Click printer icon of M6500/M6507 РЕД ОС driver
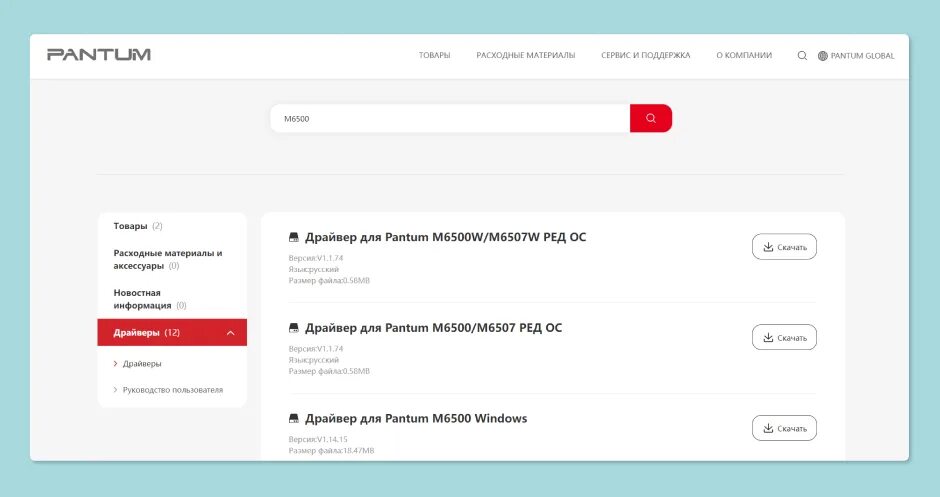Viewport: 940px width, 497px height. point(294,328)
